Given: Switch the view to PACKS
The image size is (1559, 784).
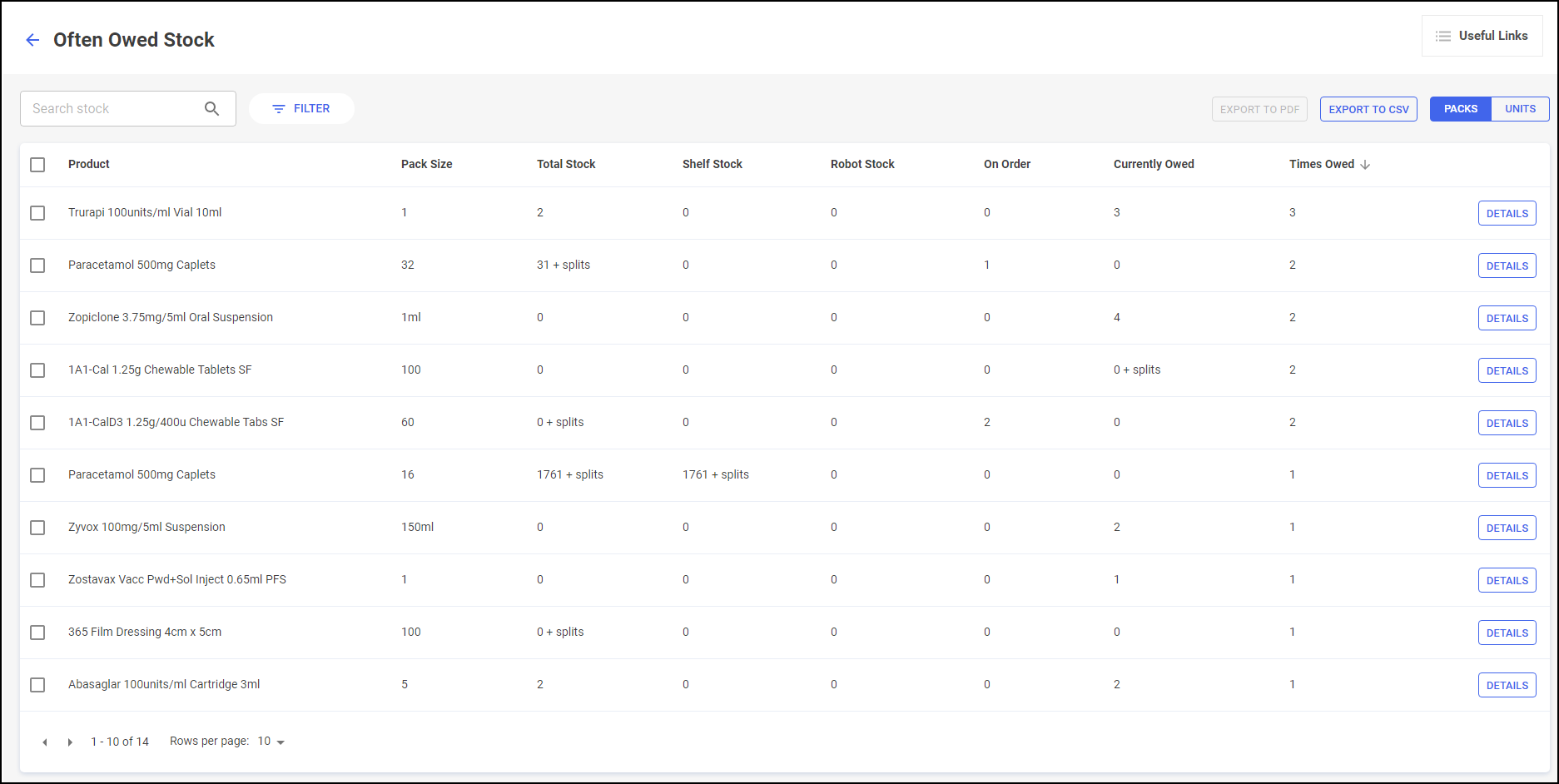Looking at the screenshot, I should pos(1460,109).
